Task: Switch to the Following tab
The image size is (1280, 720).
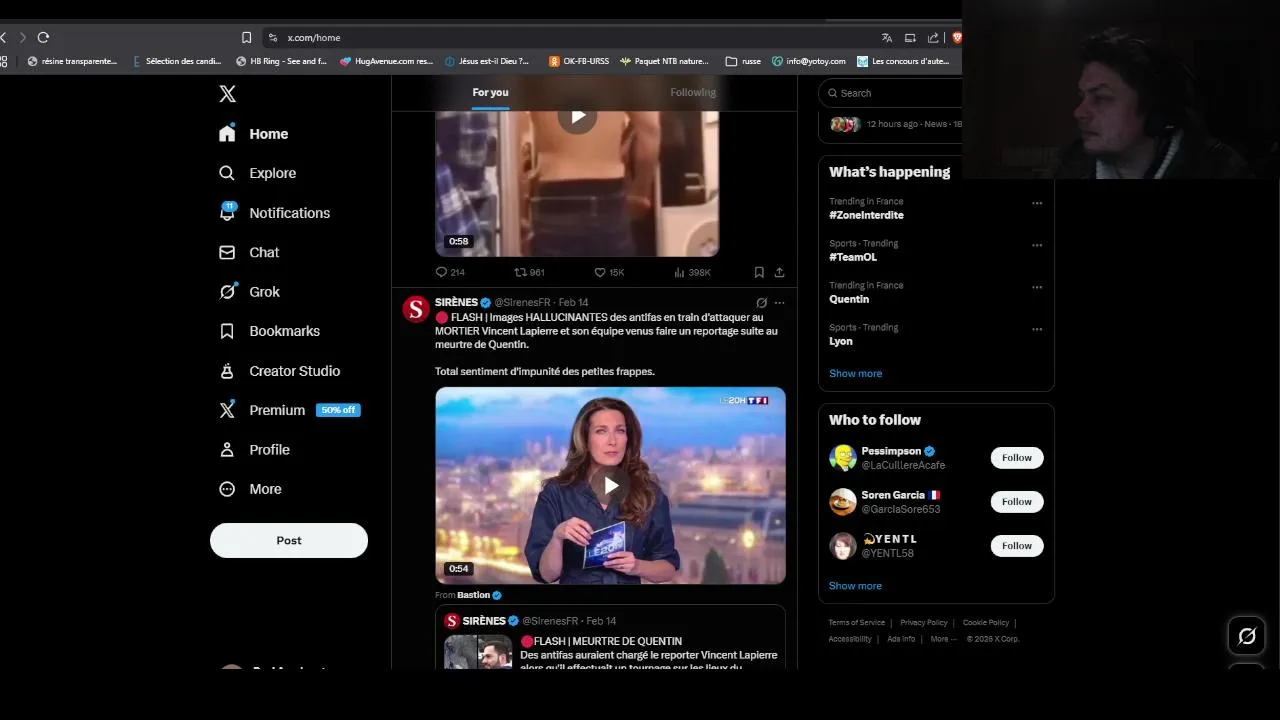Action: click(693, 92)
